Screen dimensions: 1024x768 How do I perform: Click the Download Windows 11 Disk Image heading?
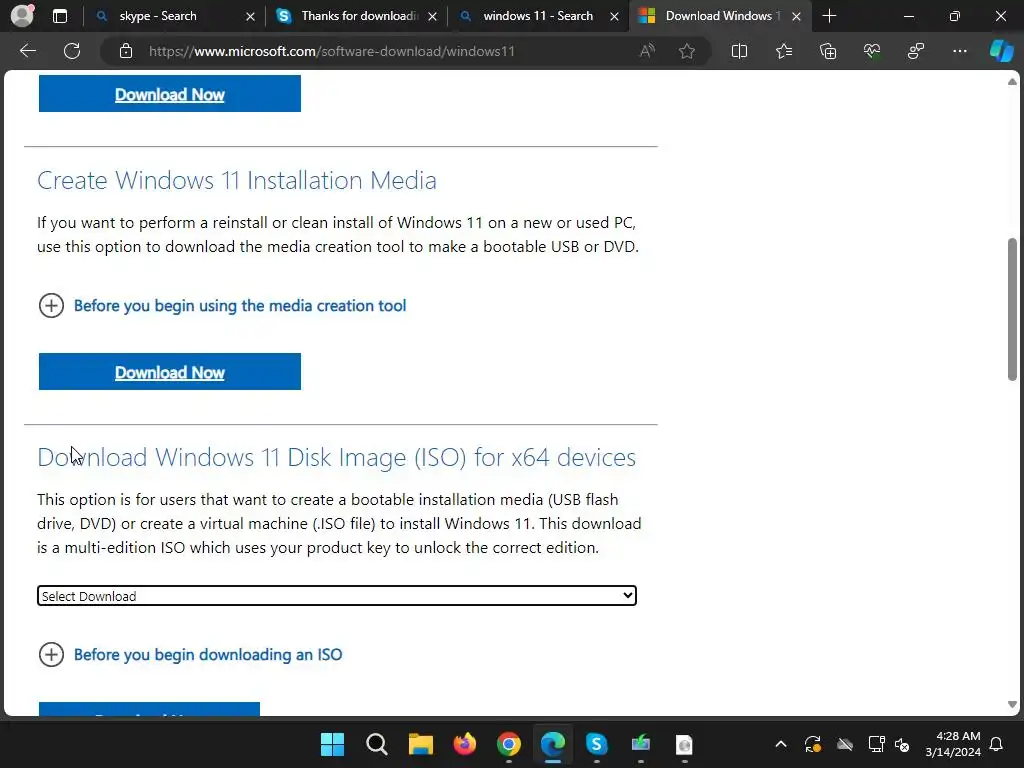(x=336, y=457)
